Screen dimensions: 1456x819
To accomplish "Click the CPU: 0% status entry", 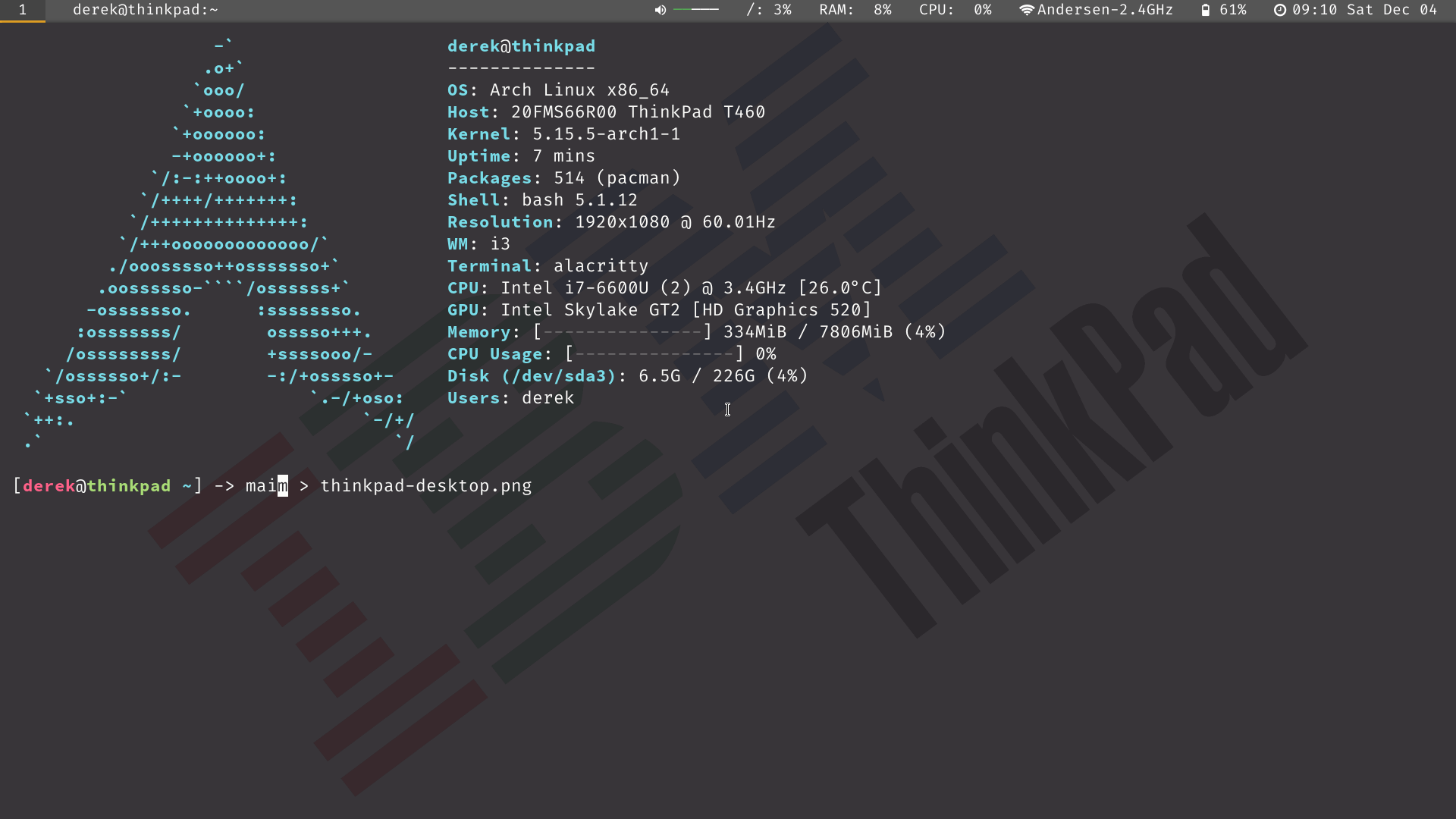I will click(x=955, y=10).
